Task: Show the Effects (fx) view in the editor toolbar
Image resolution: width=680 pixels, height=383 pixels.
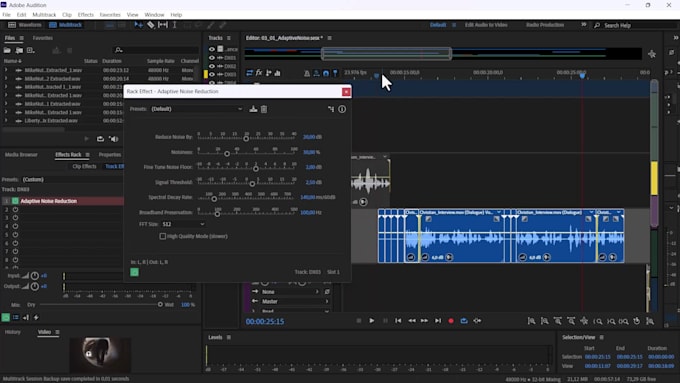Action: pos(259,73)
